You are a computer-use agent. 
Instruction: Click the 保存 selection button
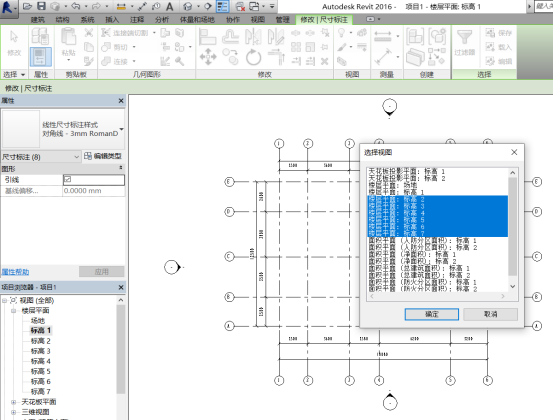[x=499, y=33]
